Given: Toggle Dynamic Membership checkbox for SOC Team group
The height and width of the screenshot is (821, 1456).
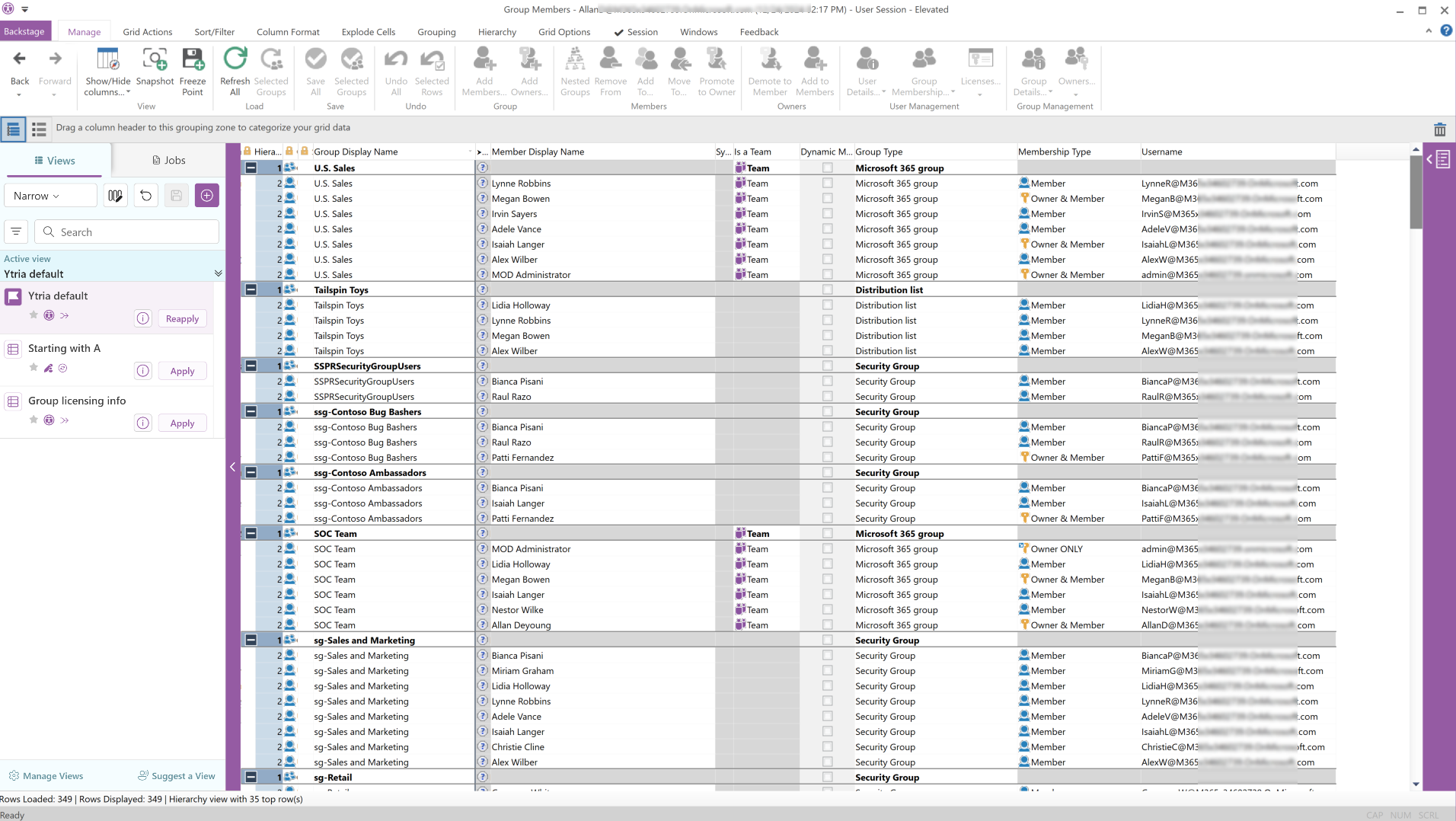Looking at the screenshot, I should pyautogui.click(x=827, y=534).
